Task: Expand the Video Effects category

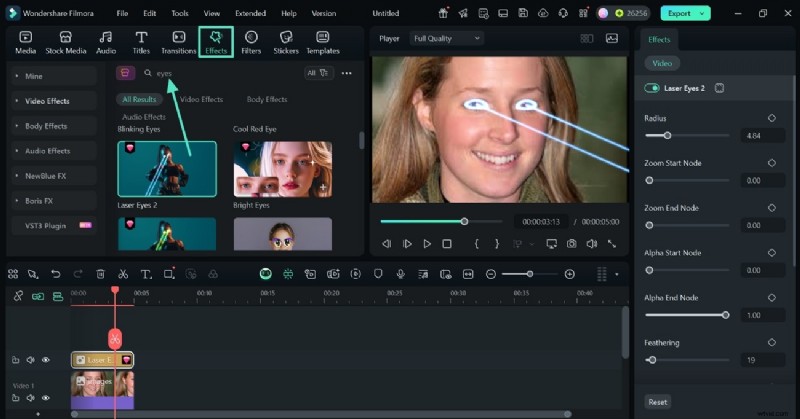Action: tap(54, 101)
